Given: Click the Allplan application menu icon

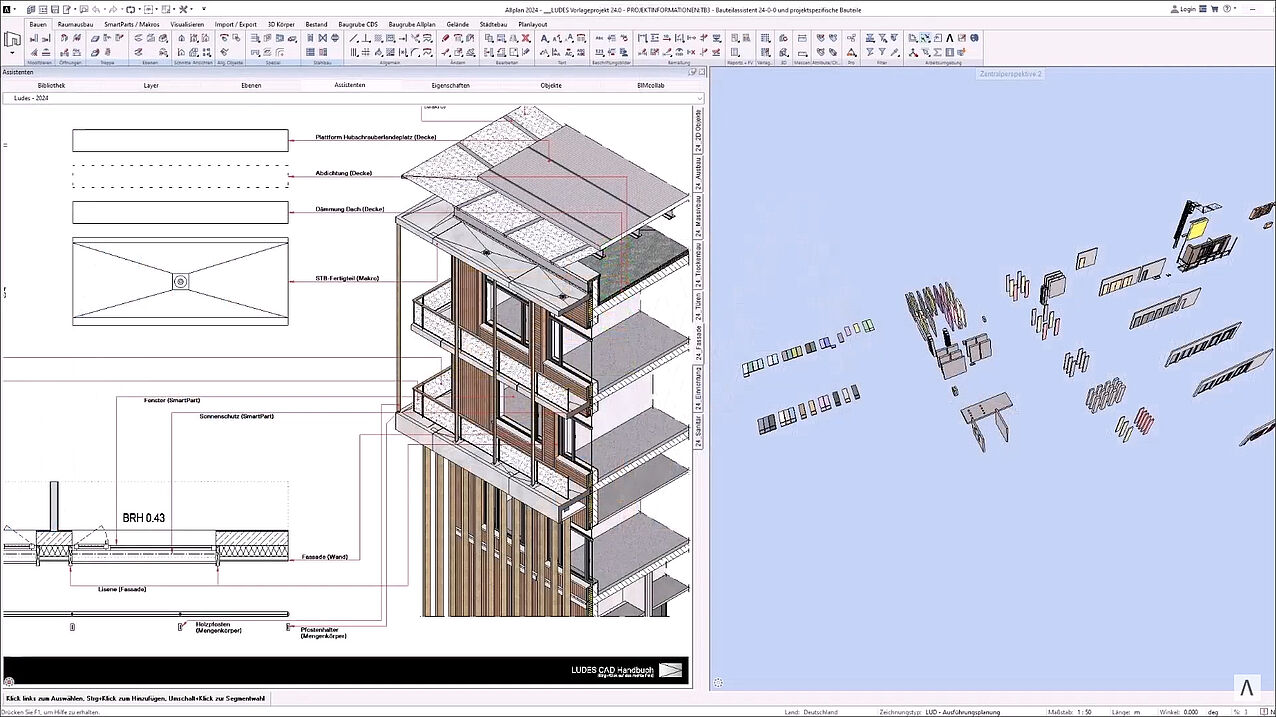Looking at the screenshot, I should [7, 9].
